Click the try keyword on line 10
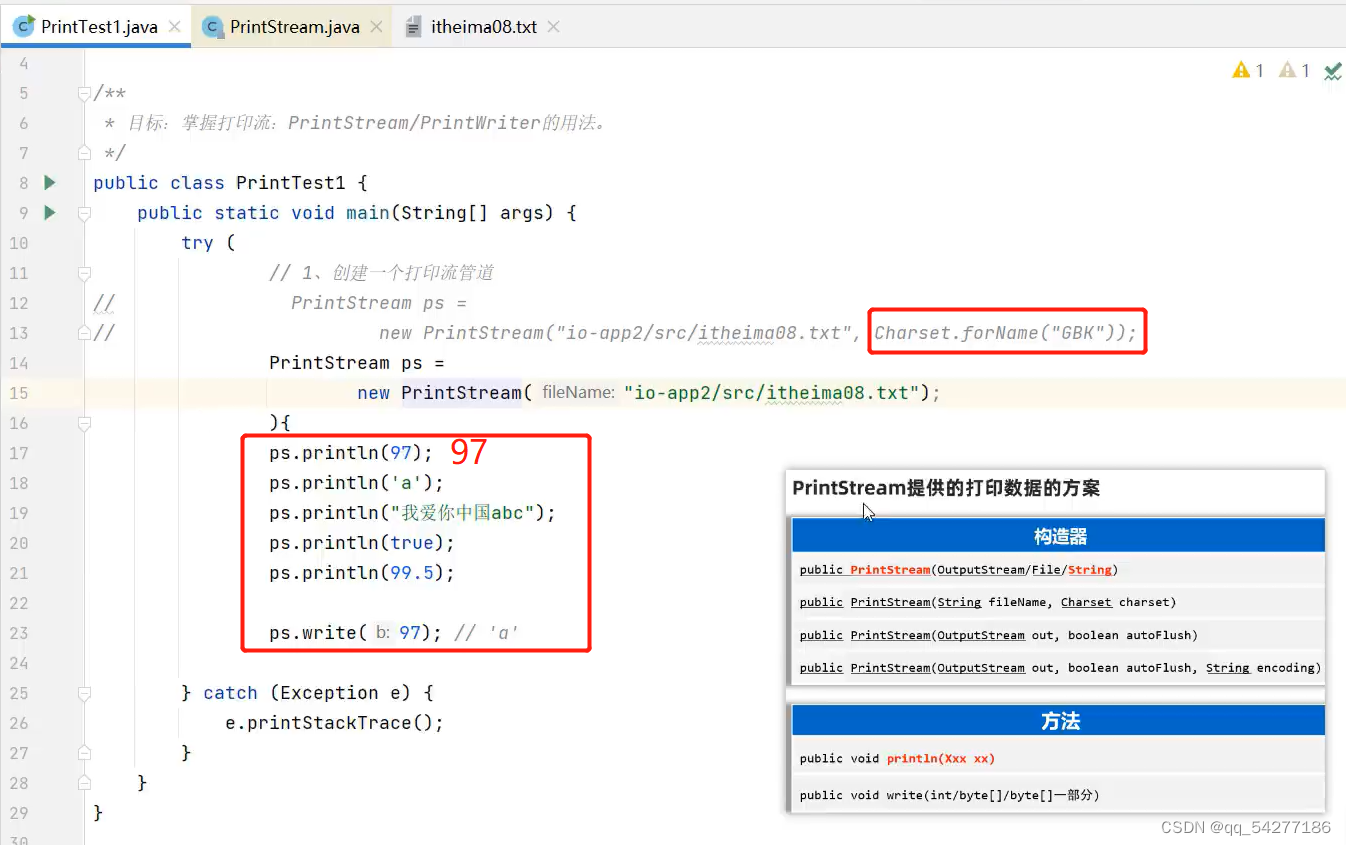The image size is (1346, 845). [197, 243]
